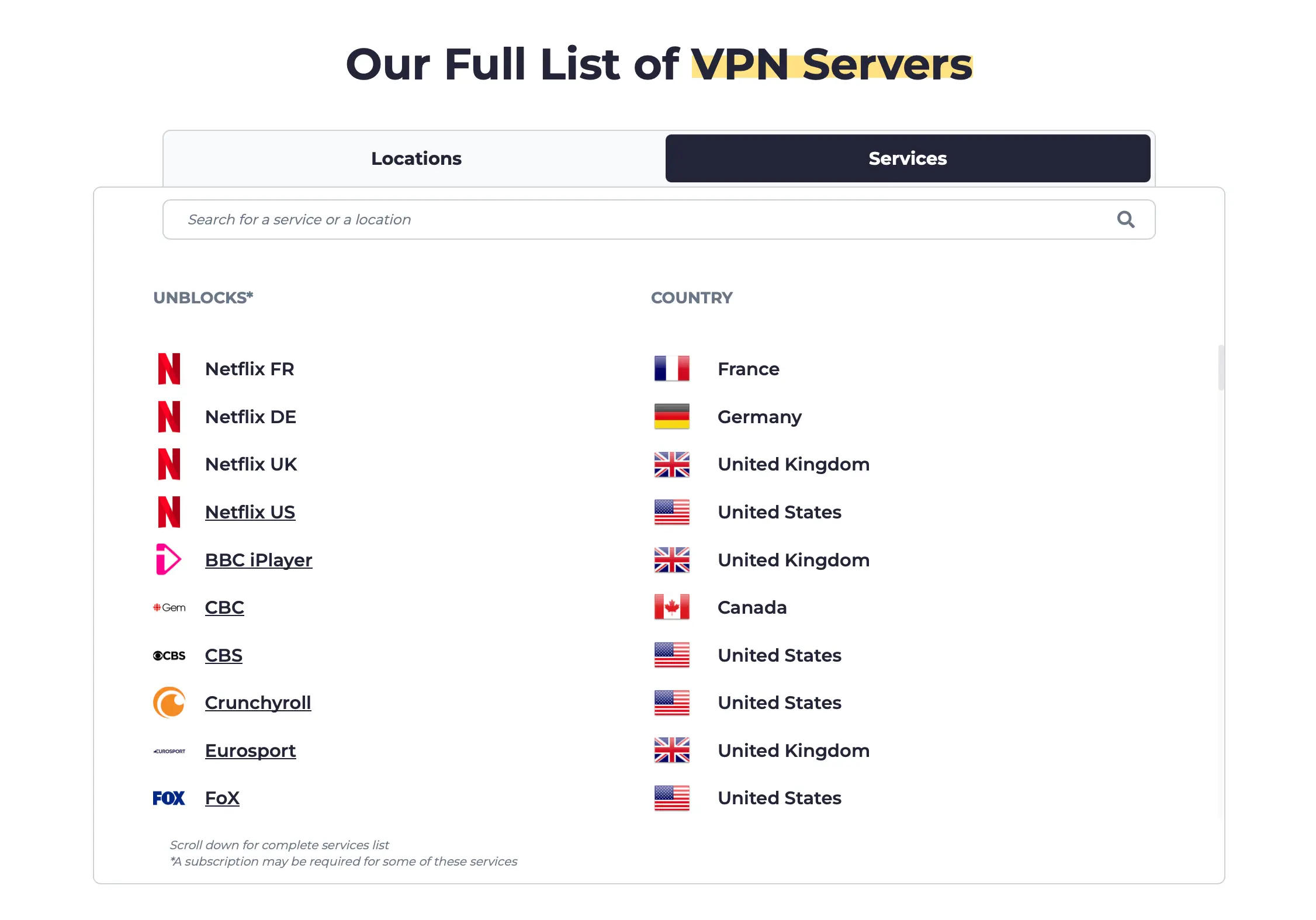Image resolution: width=1316 pixels, height=920 pixels.
Task: Click the Netflix logo next to Netflix FR
Action: pyautogui.click(x=168, y=368)
